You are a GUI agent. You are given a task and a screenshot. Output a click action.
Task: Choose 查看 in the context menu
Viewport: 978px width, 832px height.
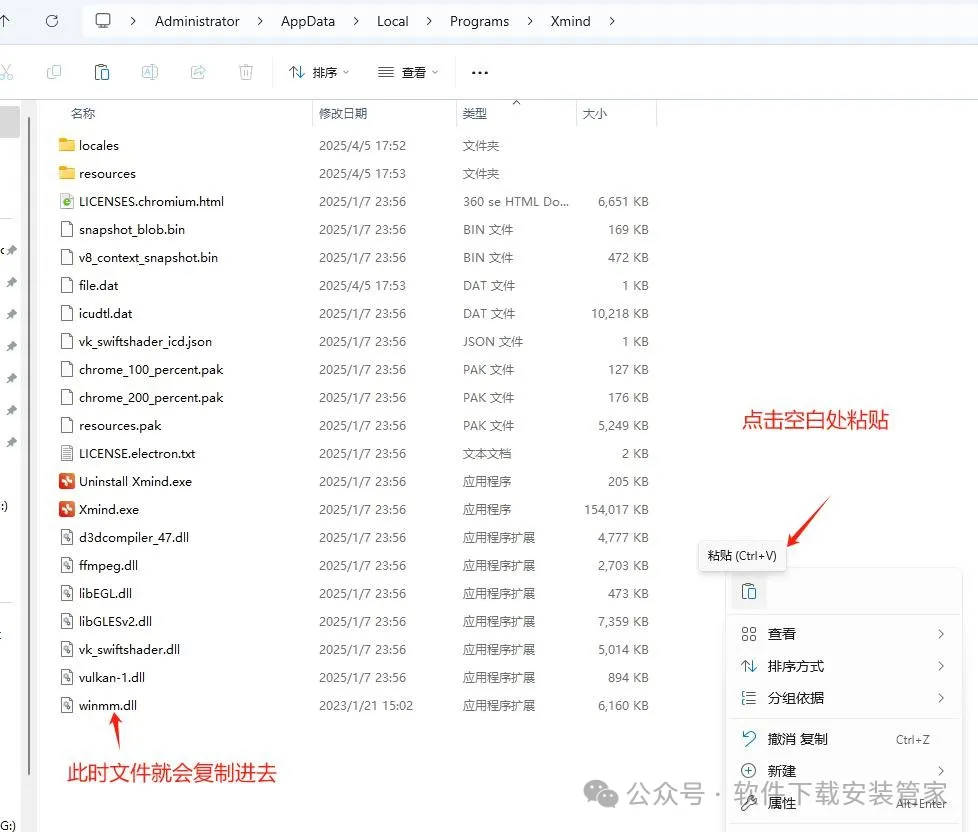[x=843, y=634]
